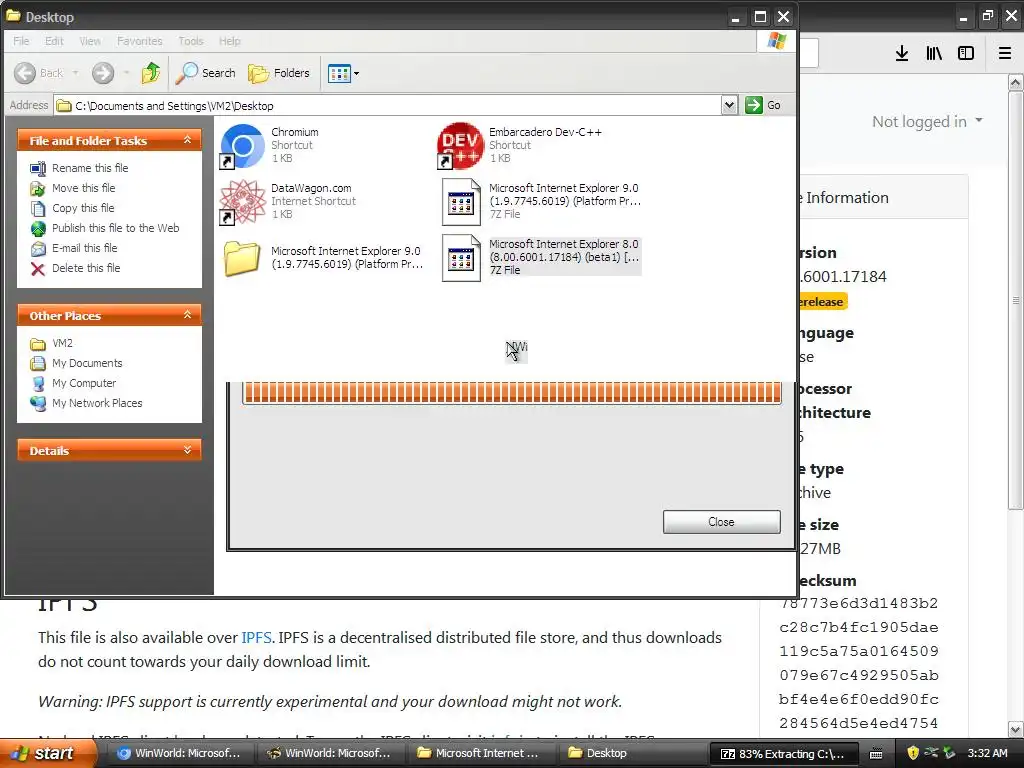
Task: Click the Forward arrow button in Explorer
Action: click(x=103, y=73)
